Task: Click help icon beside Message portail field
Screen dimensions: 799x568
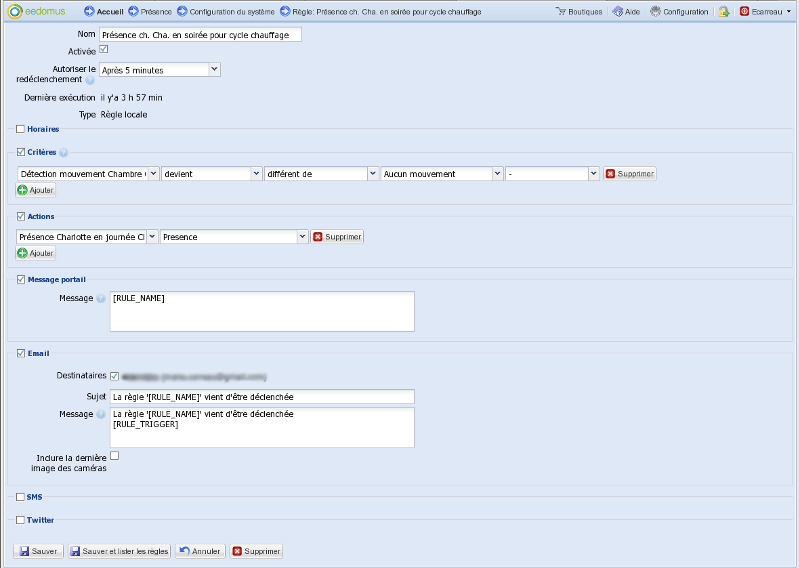Action: point(101,299)
